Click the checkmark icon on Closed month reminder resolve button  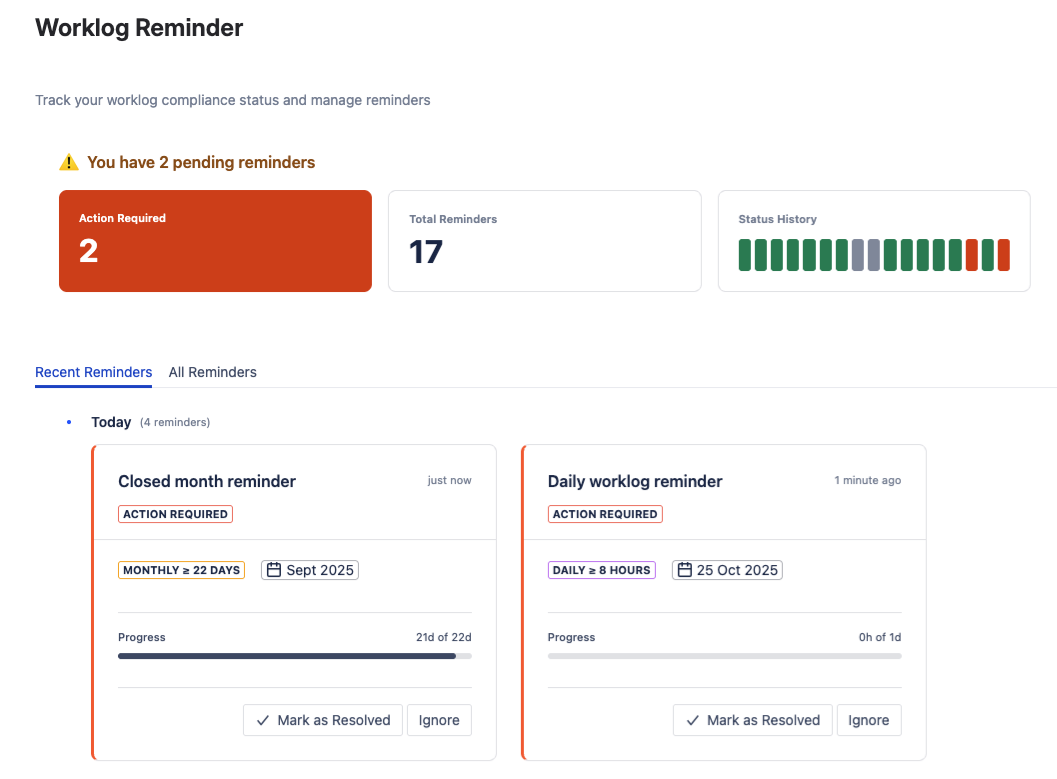pos(262,720)
